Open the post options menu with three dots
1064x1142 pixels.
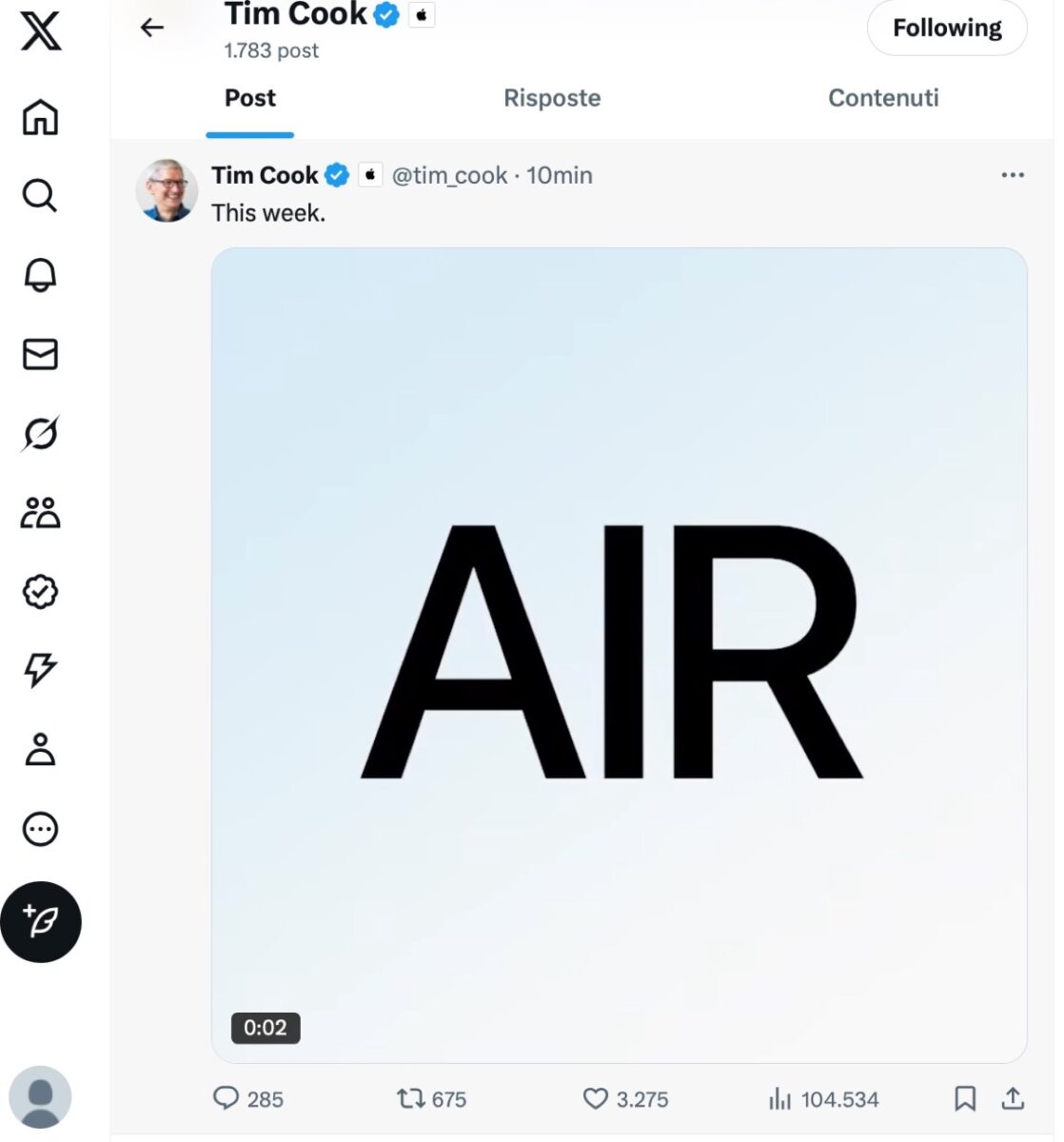[x=1013, y=174]
